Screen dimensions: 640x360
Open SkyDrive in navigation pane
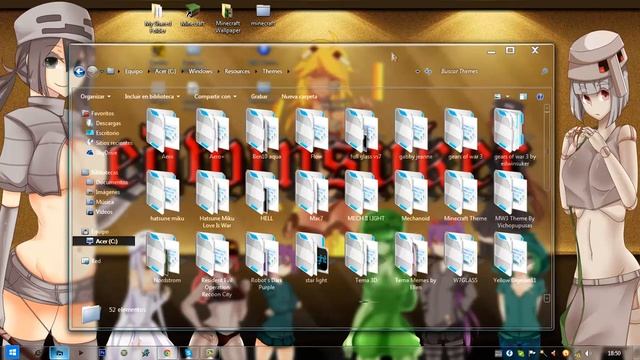click(102, 153)
